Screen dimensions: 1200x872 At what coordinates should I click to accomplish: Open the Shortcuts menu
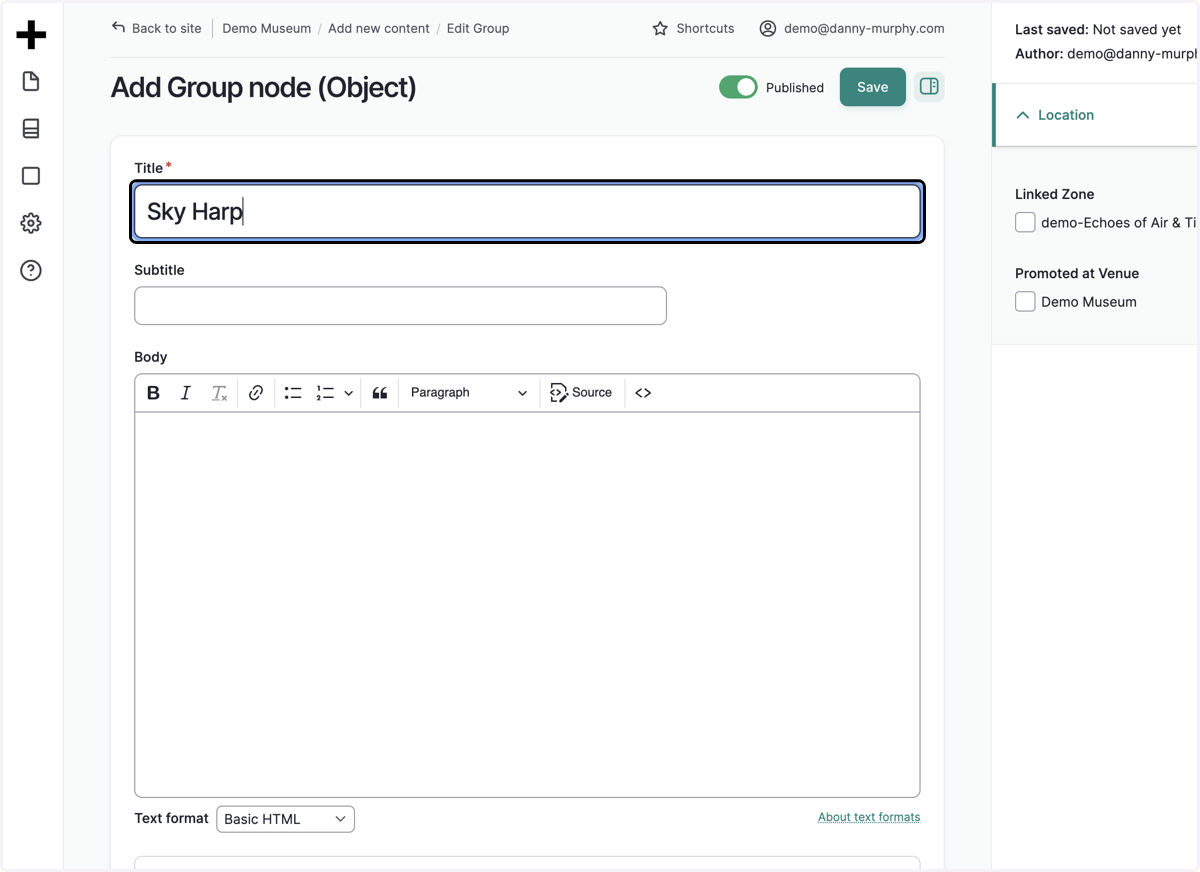693,28
